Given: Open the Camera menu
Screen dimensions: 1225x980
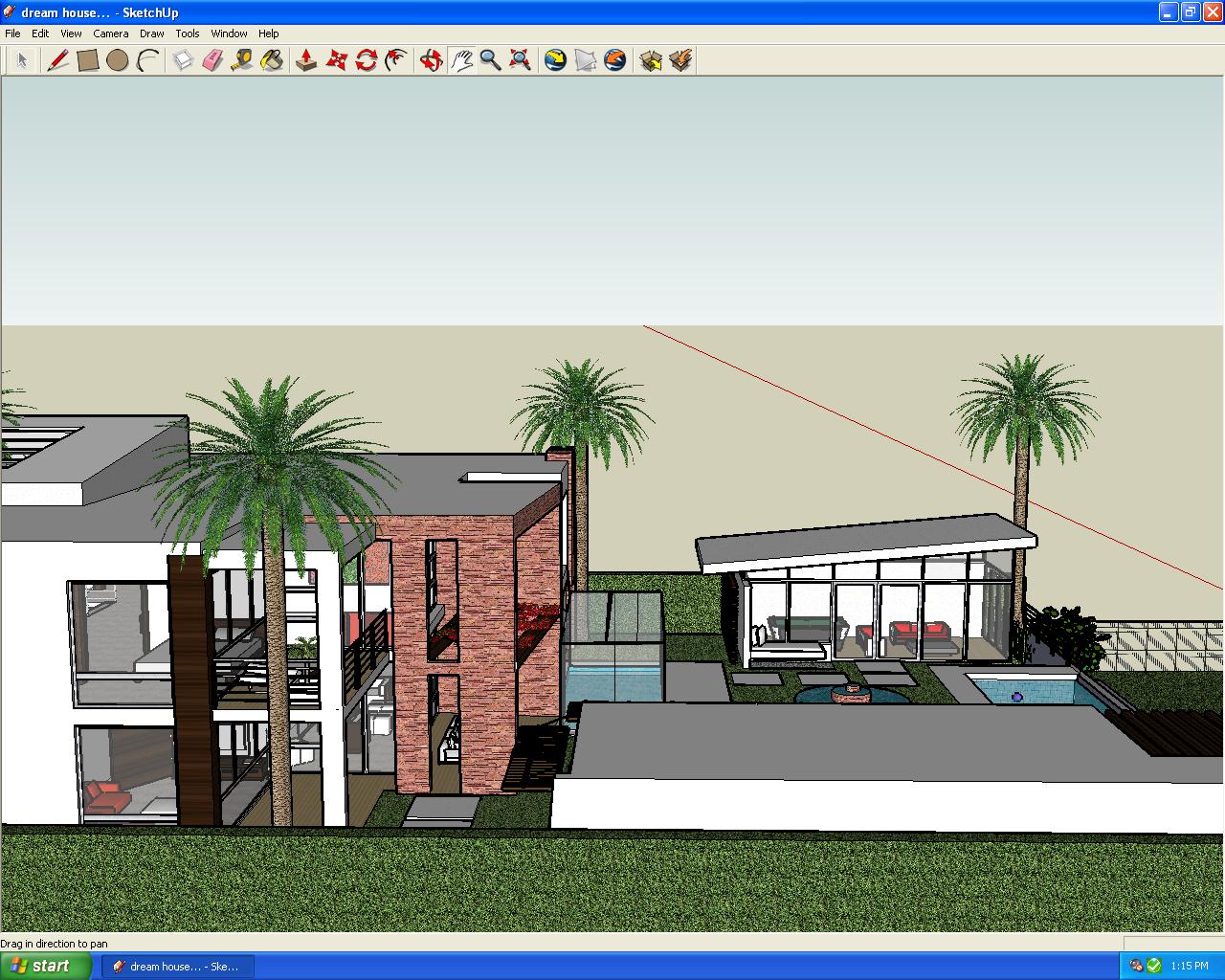Looking at the screenshot, I should point(111,33).
